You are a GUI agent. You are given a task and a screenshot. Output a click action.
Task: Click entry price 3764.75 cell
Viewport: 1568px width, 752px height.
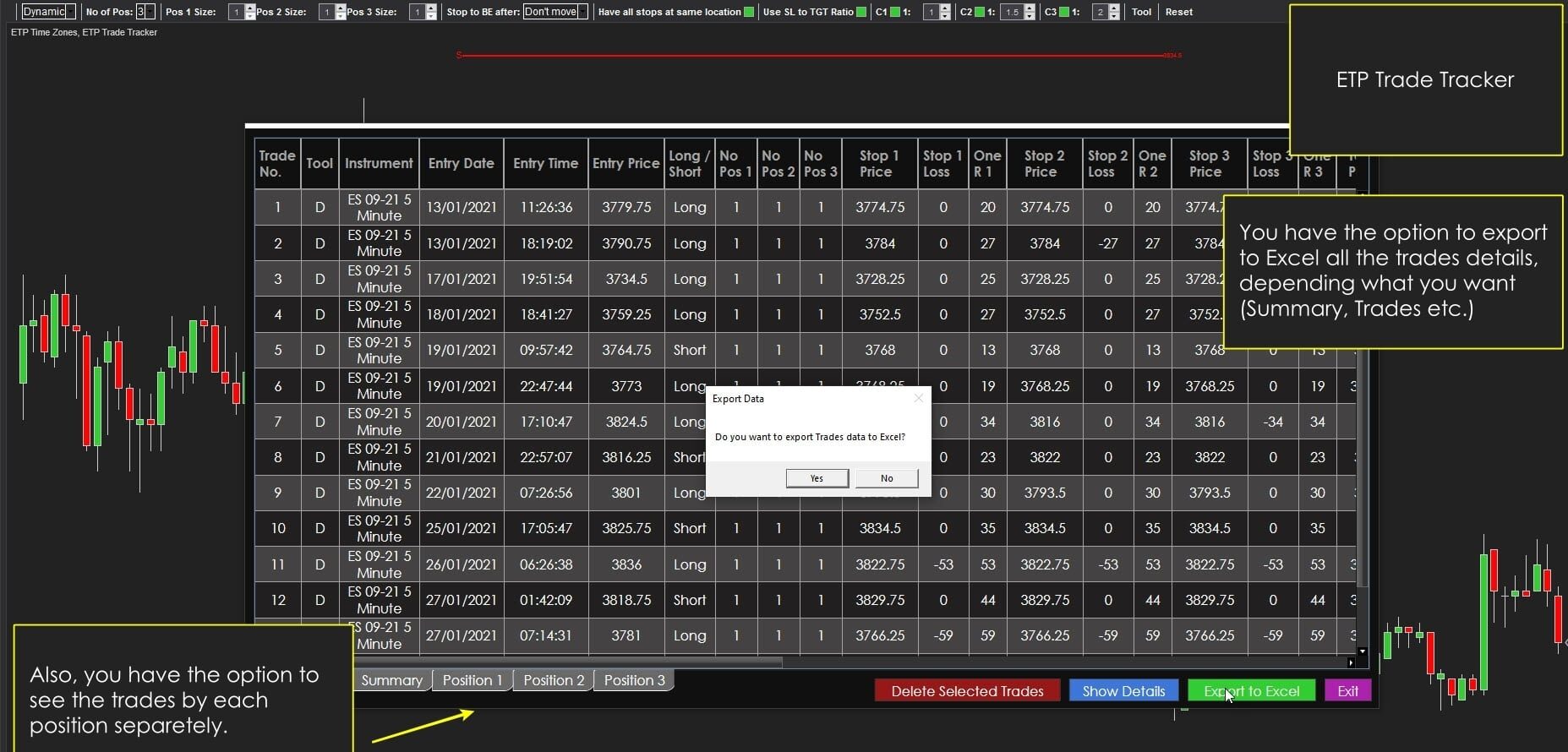click(x=626, y=350)
